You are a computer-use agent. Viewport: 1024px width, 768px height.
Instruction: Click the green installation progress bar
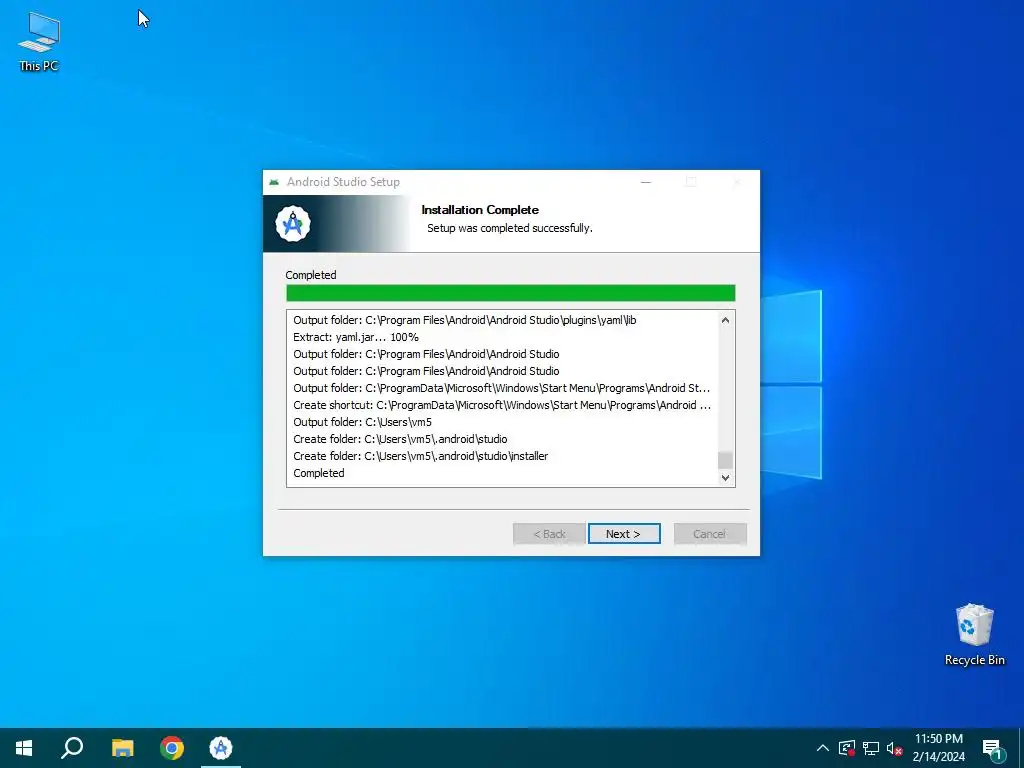click(x=511, y=293)
